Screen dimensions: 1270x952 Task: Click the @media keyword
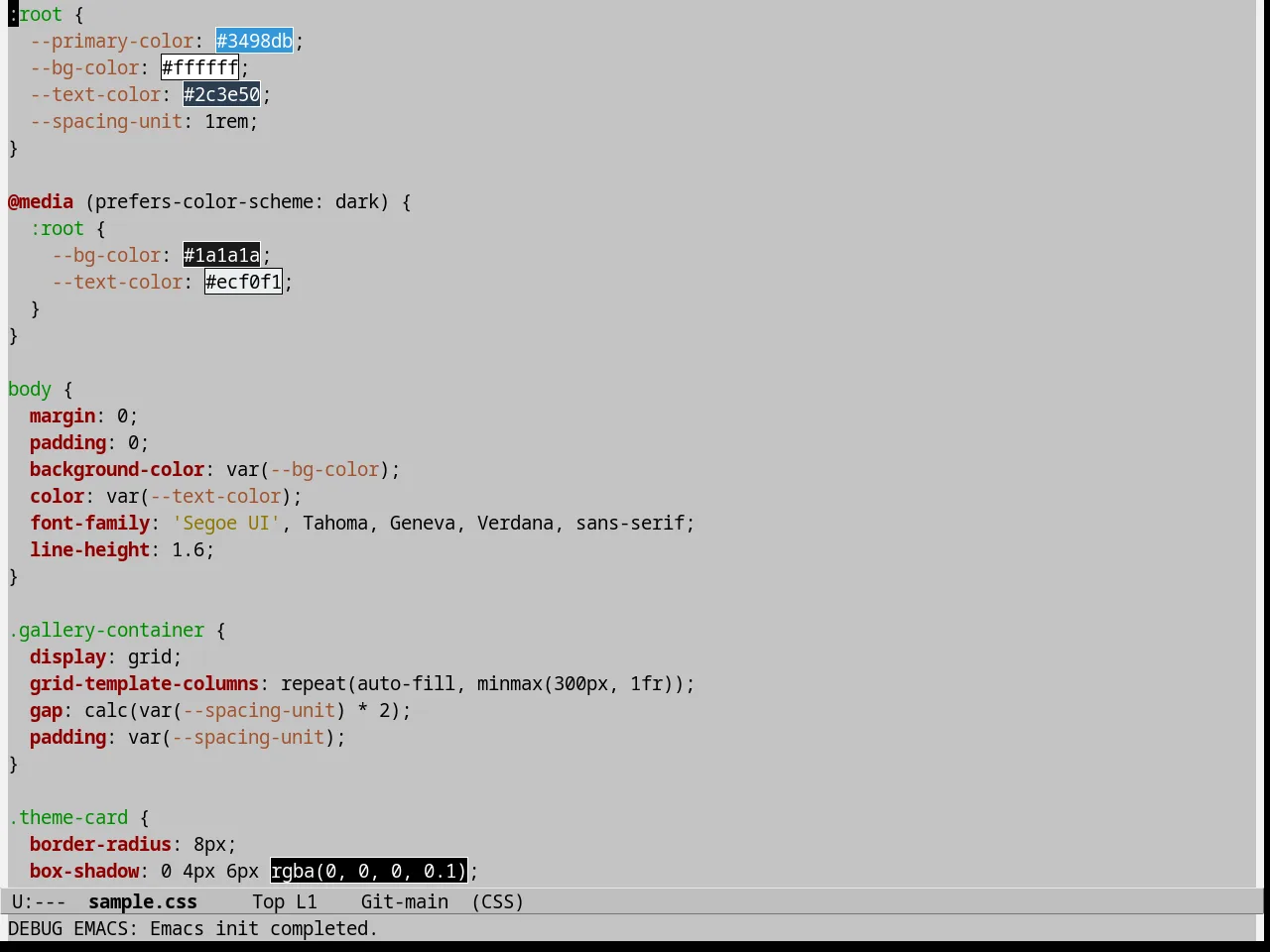41,201
